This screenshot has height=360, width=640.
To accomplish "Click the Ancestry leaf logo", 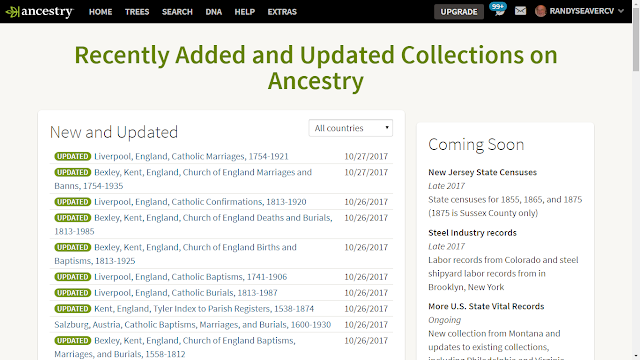I will coord(39,11).
